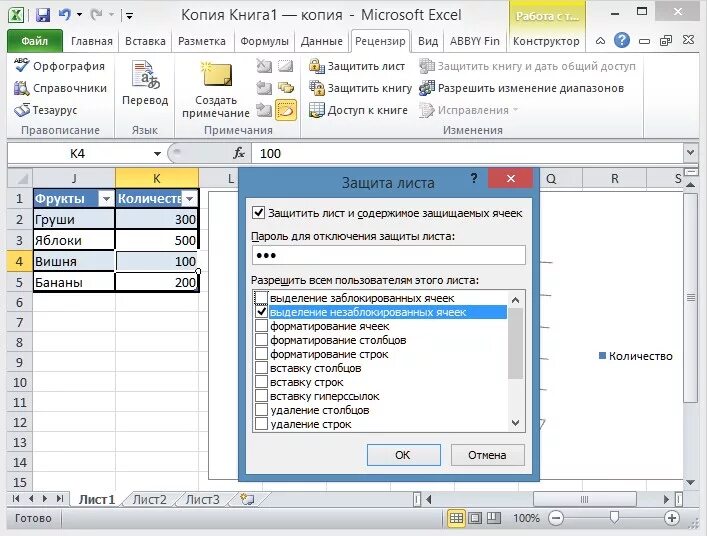Switch to Page Layout view icon
The height and width of the screenshot is (536, 707).
pos(475,518)
